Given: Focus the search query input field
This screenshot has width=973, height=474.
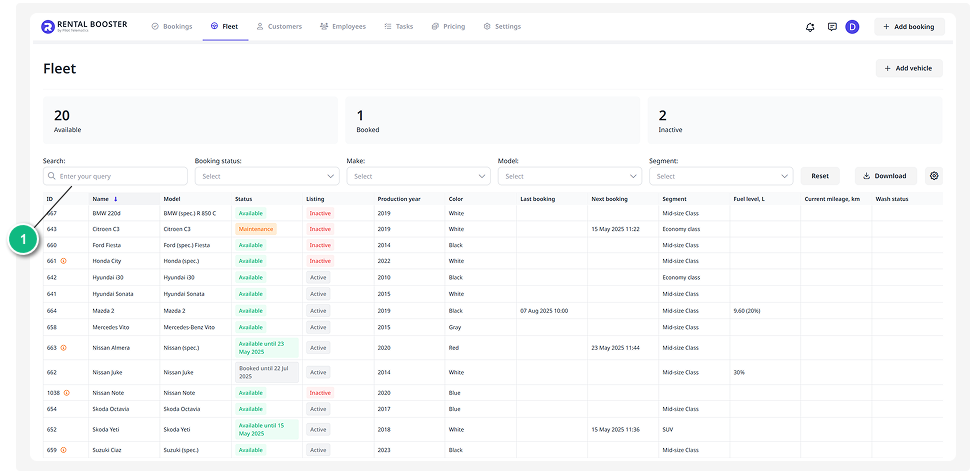Looking at the screenshot, I should click(x=115, y=176).
